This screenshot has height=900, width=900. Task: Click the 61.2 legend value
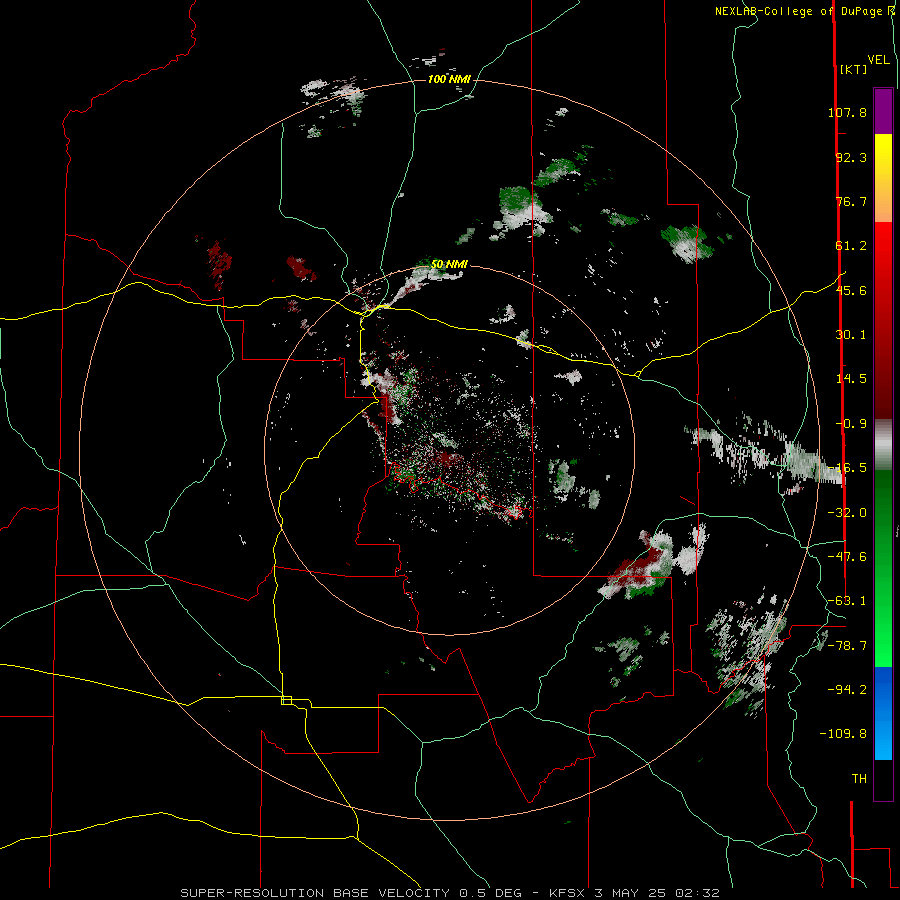pyautogui.click(x=851, y=246)
